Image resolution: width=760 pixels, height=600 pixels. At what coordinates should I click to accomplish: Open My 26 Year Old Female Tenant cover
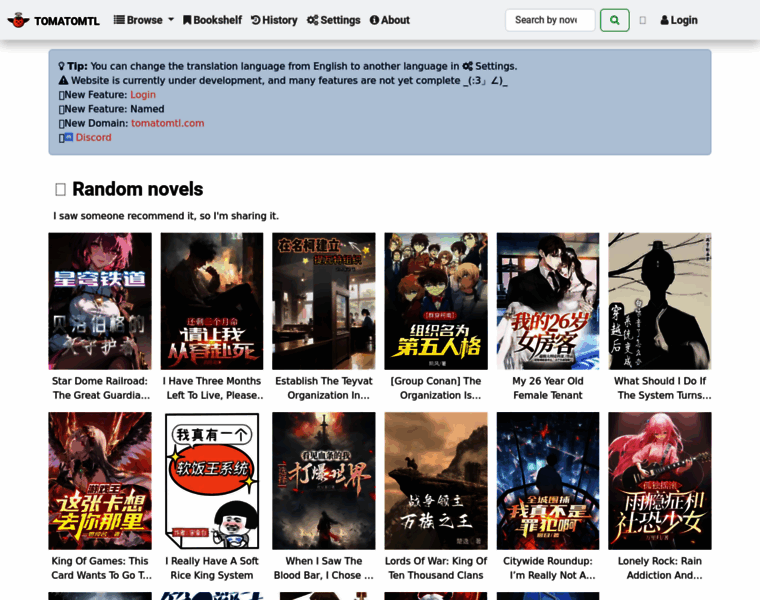coord(548,301)
